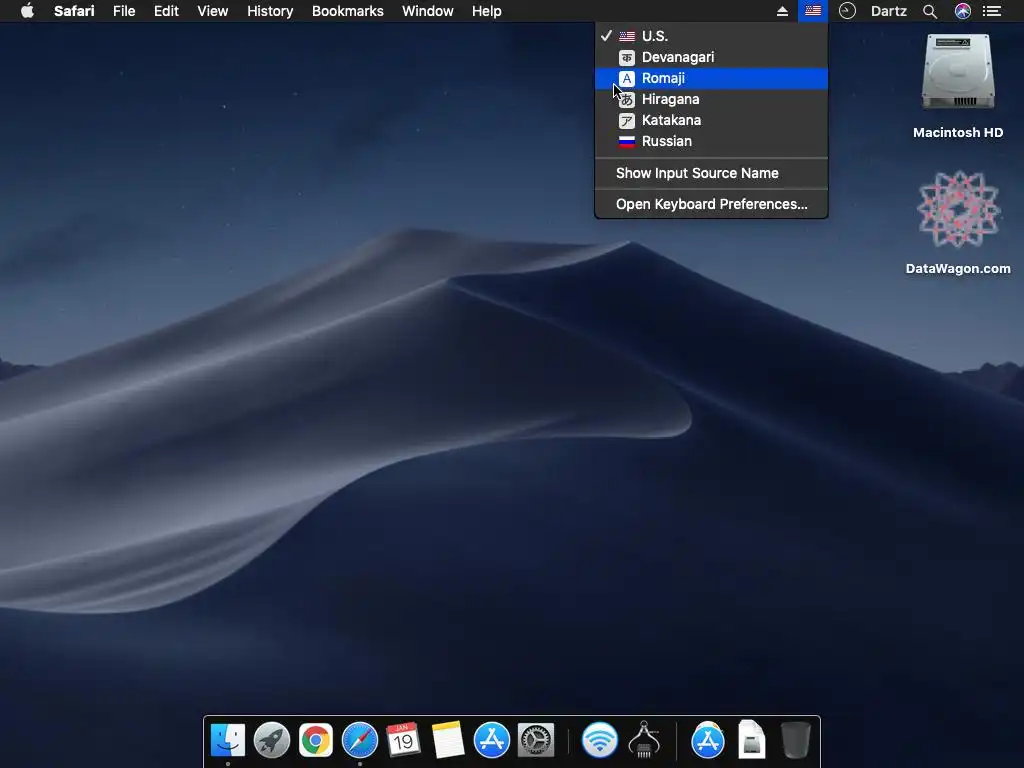Open Notification Center list icon

click(x=991, y=11)
